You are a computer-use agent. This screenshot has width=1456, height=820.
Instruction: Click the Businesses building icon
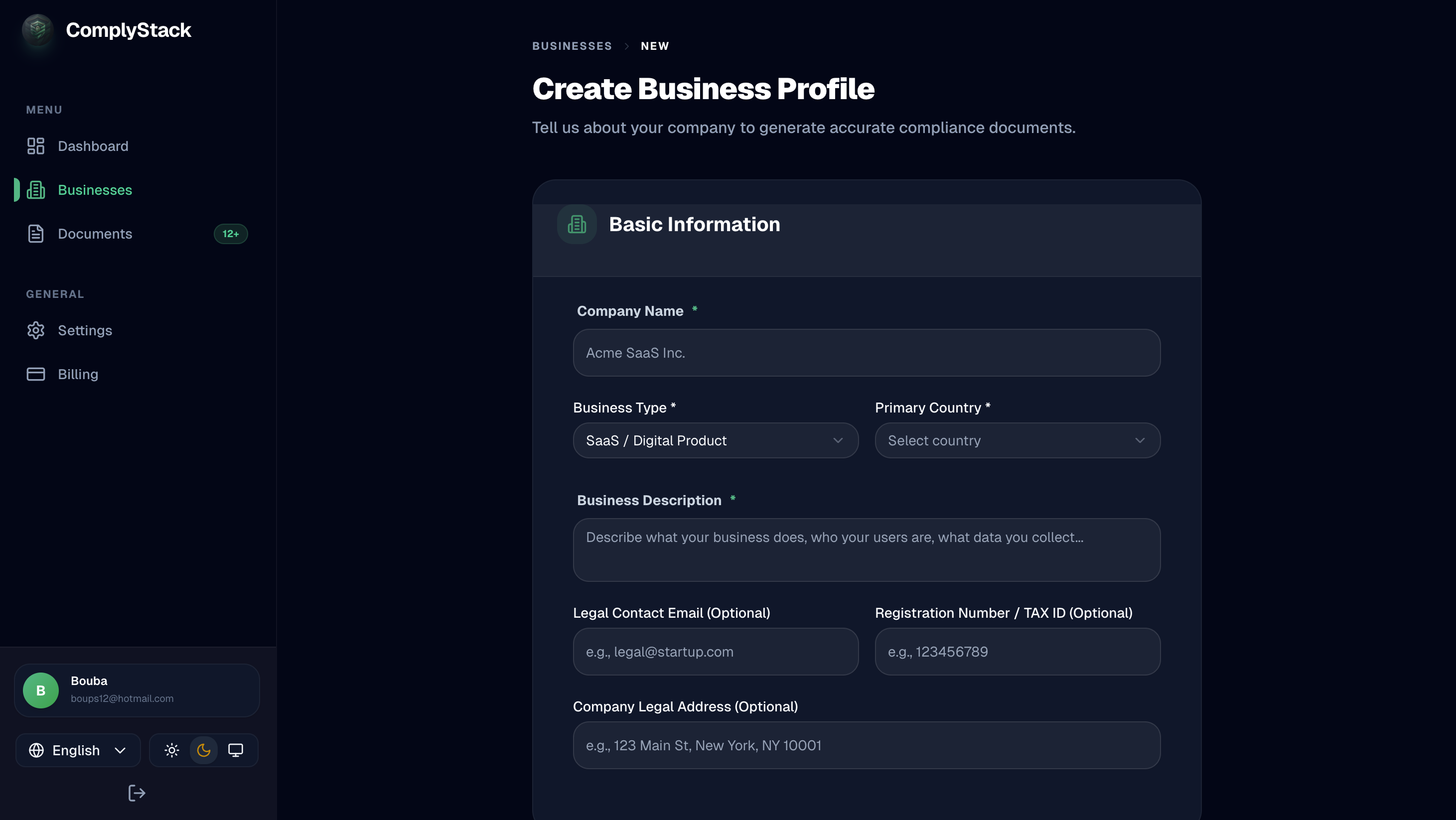tap(35, 190)
